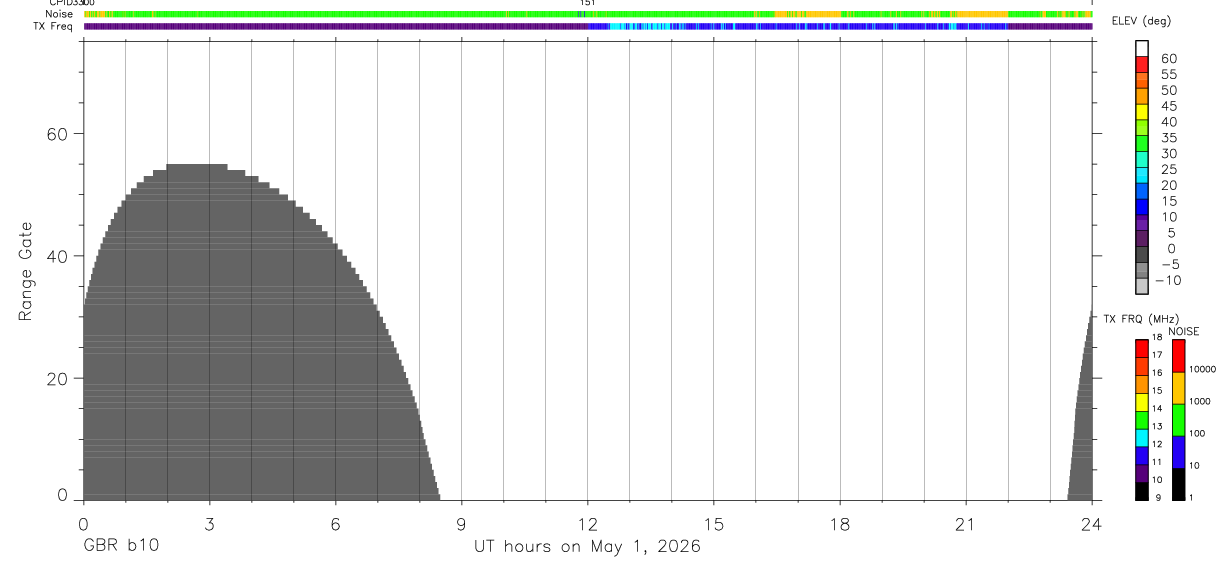1228x567 pixels.
Task: Click the '30' label on the ELEV scale
Action: coord(1169,154)
